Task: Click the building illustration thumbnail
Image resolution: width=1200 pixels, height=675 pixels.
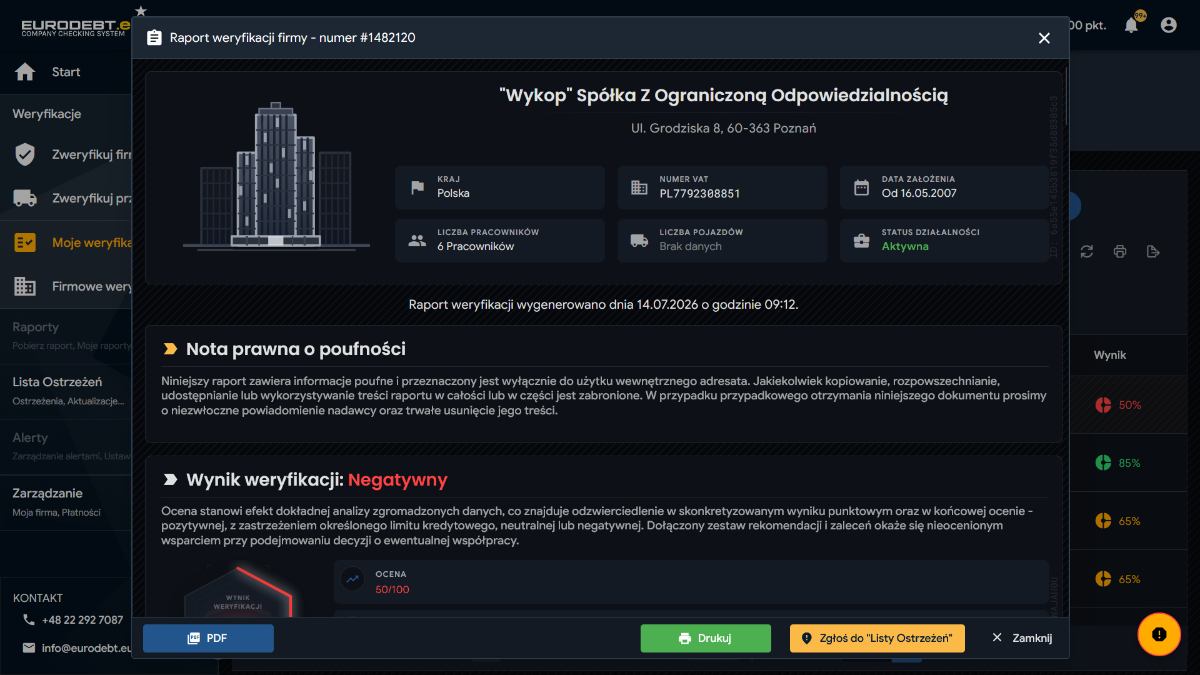Action: (x=276, y=177)
